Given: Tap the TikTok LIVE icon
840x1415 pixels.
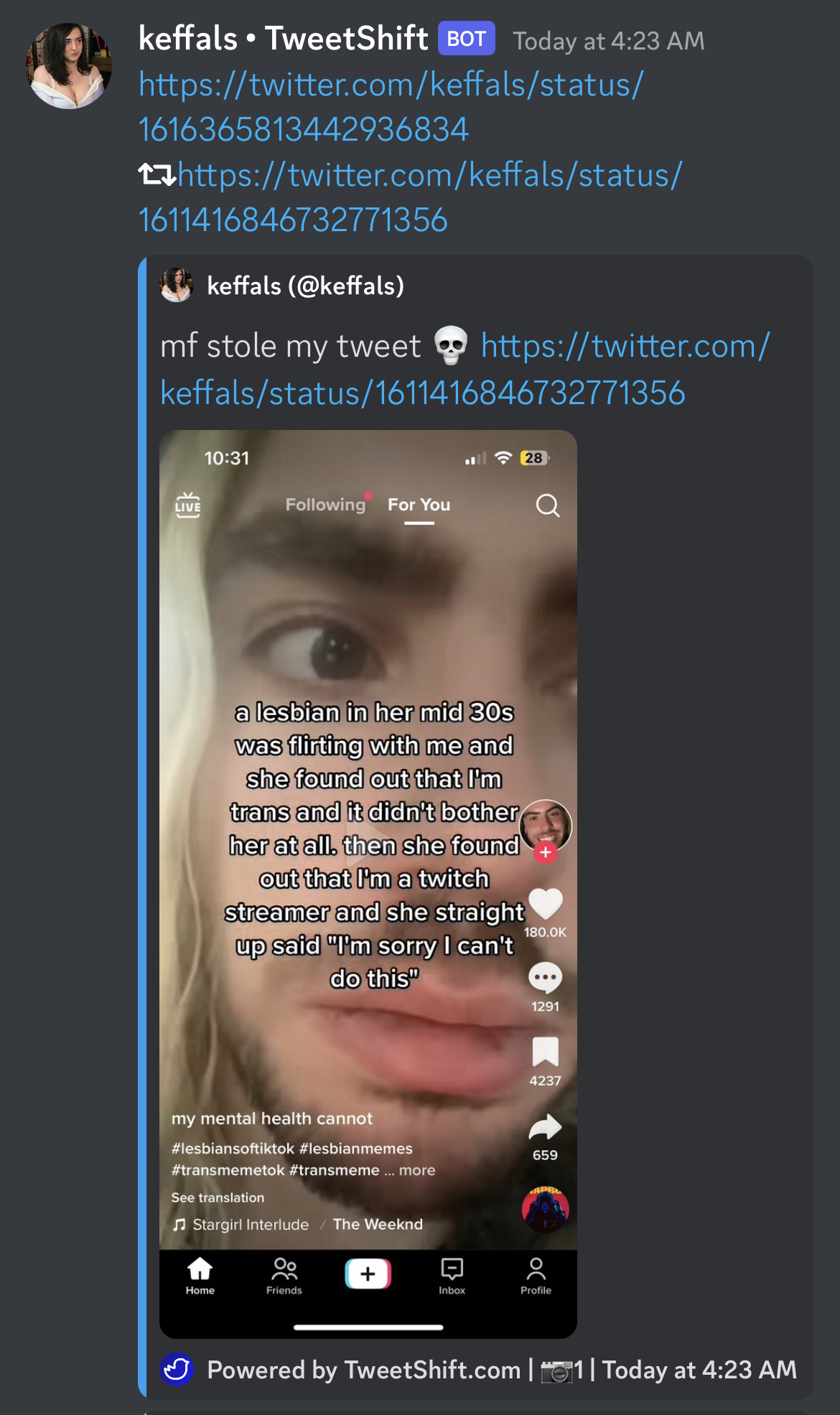Looking at the screenshot, I should [188, 505].
